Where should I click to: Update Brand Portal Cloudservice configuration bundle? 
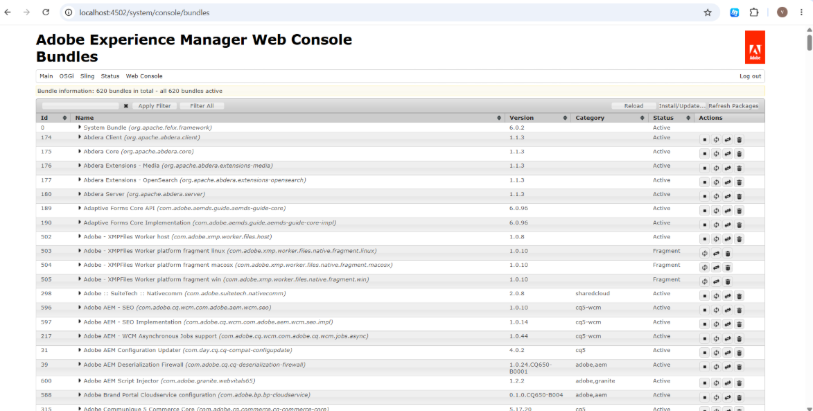click(x=727, y=398)
